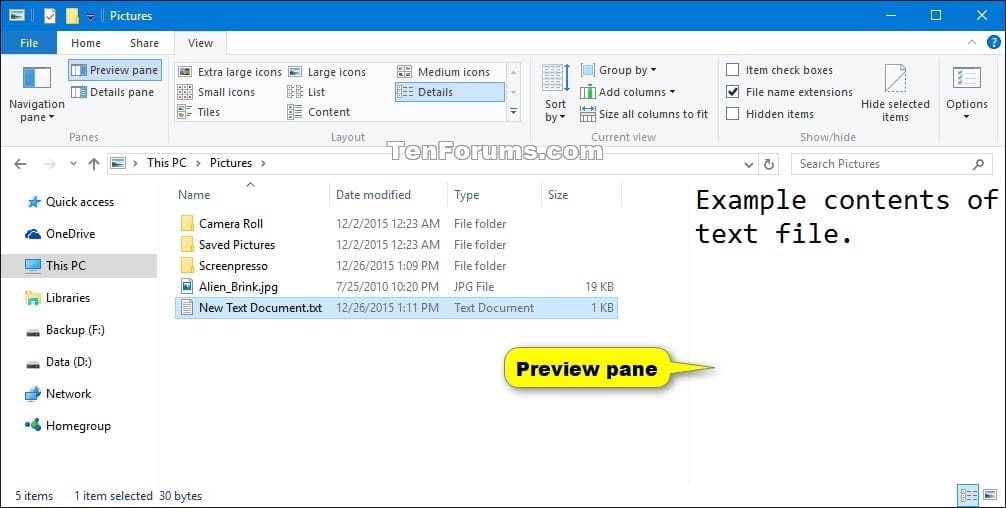This screenshot has width=1006, height=508.
Task: Select Large icons layout
Action: [x=327, y=72]
